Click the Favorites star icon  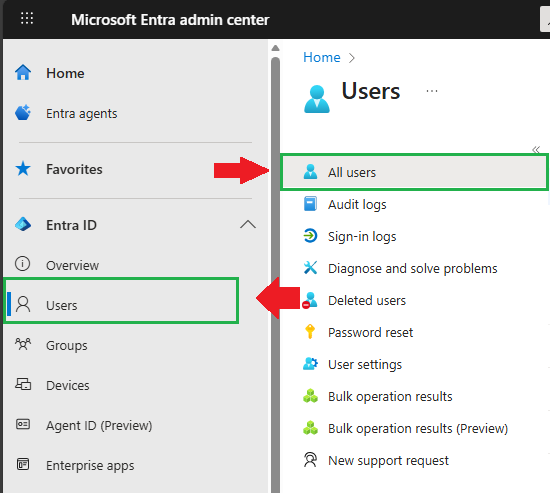(23, 169)
